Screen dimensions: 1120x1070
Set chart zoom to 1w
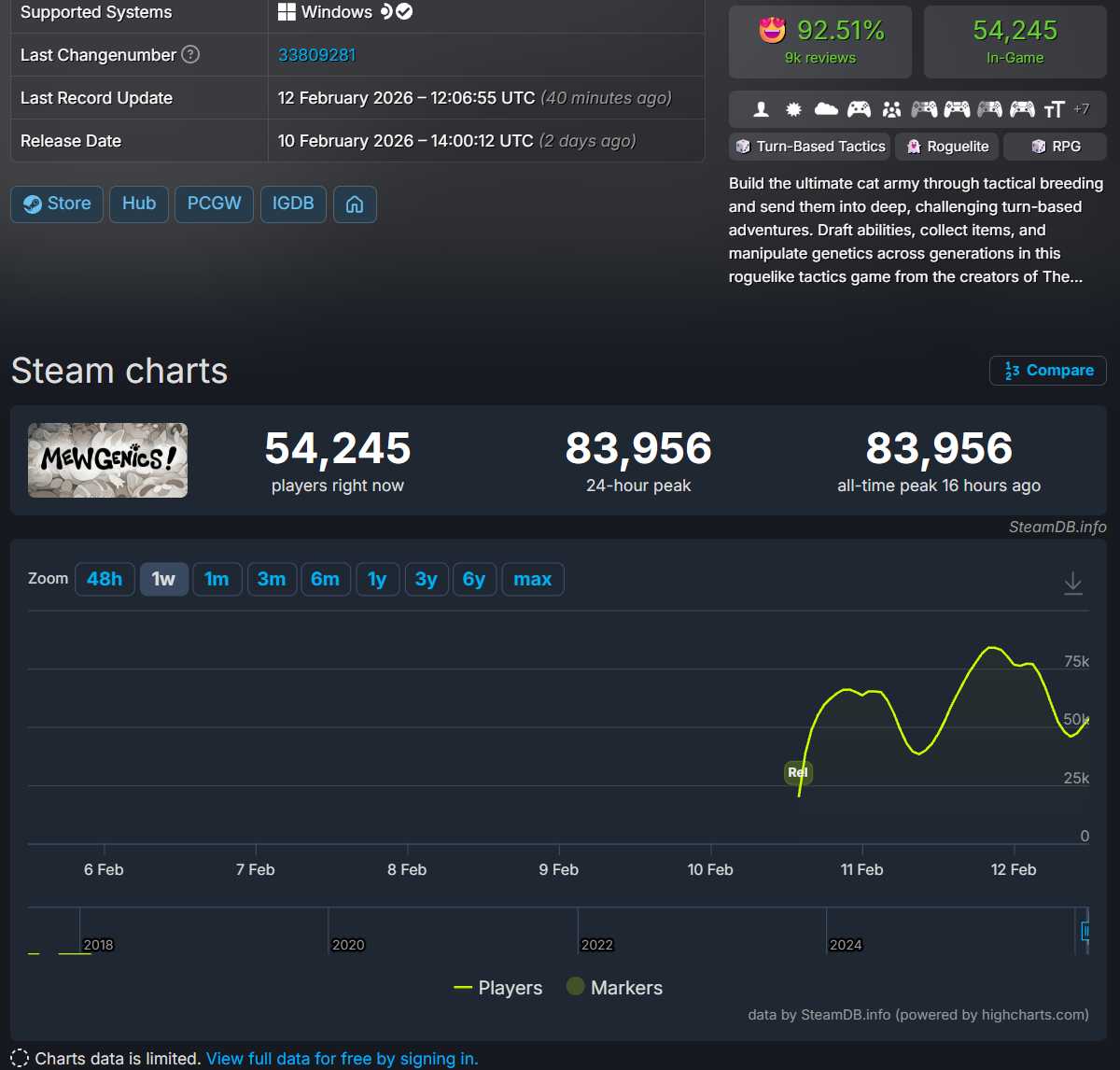163,579
